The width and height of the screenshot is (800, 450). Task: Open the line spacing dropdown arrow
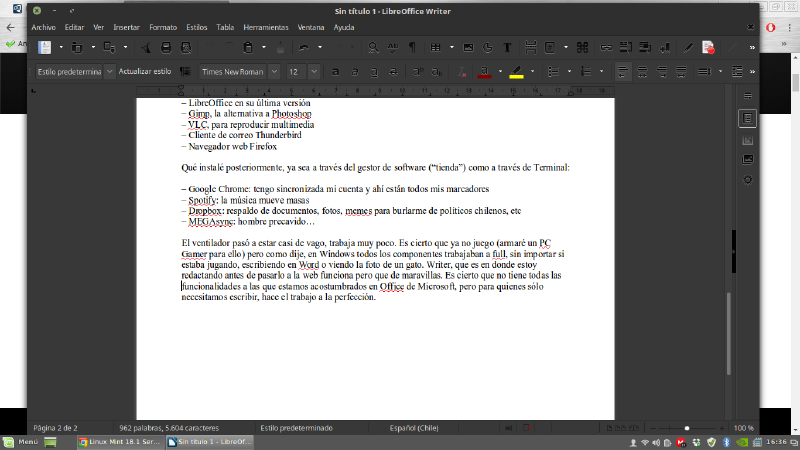tap(720, 72)
